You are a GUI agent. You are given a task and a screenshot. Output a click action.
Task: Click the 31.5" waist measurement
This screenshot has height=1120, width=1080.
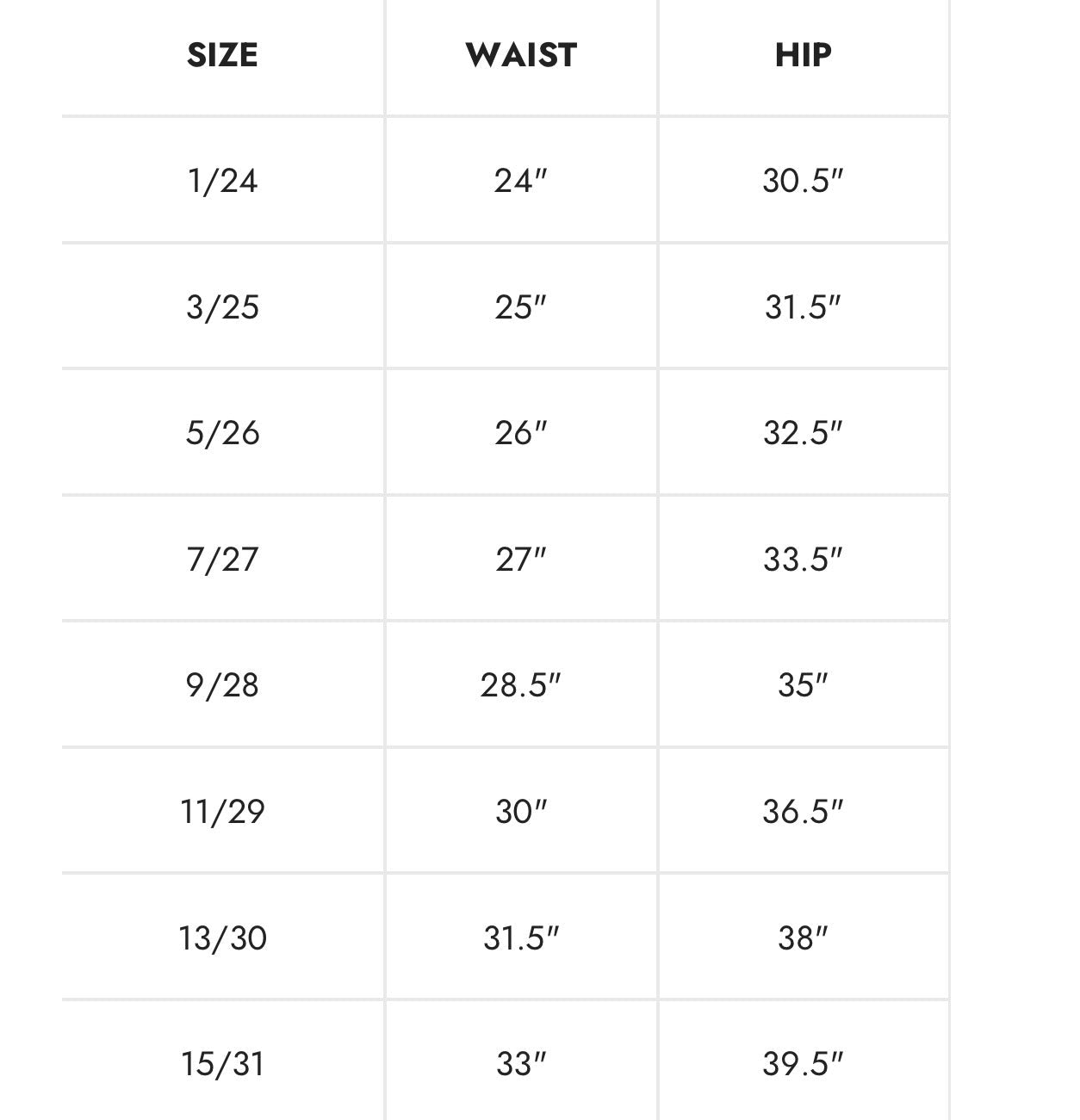[521, 937]
